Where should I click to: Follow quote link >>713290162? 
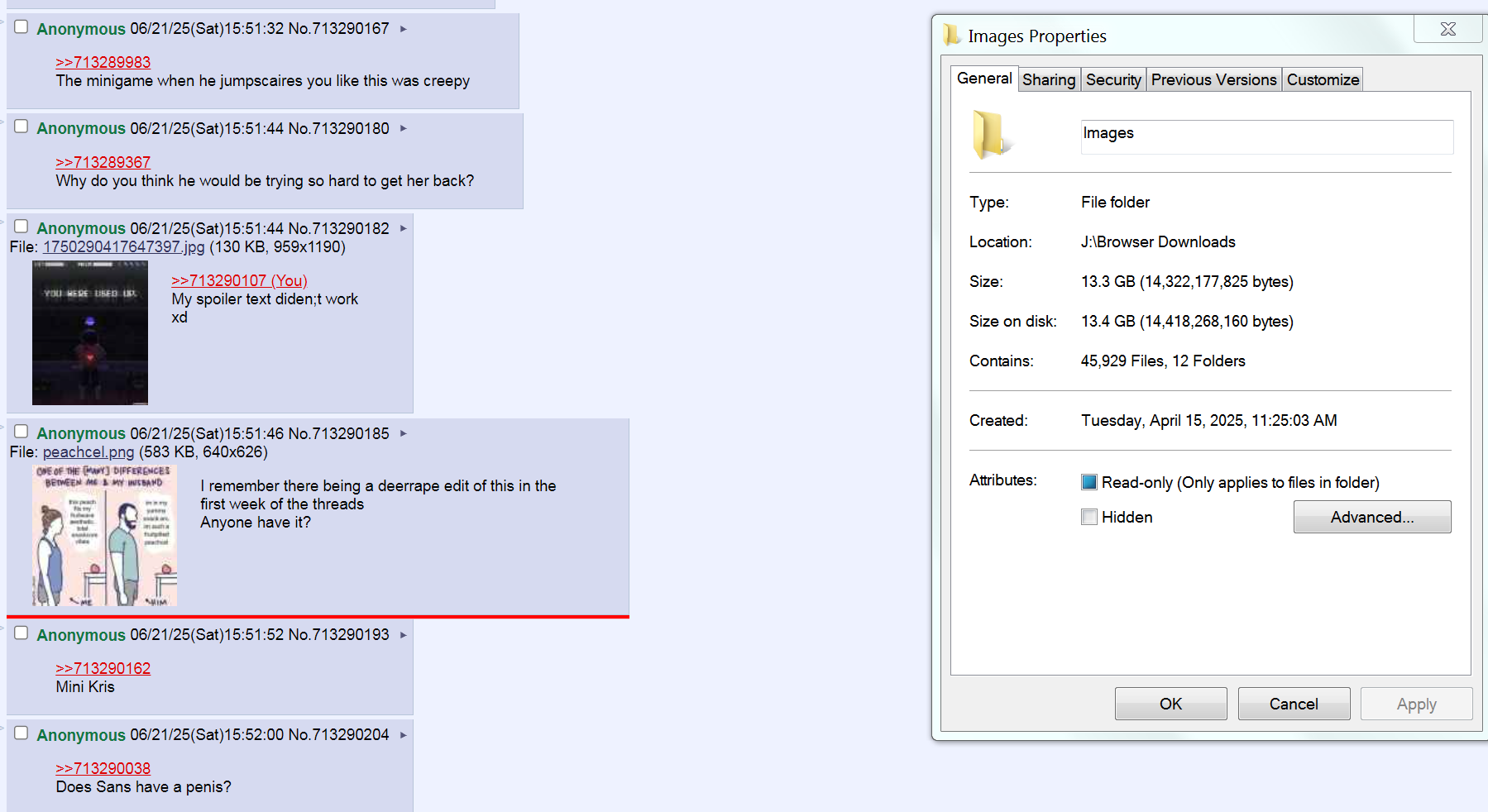click(x=103, y=668)
